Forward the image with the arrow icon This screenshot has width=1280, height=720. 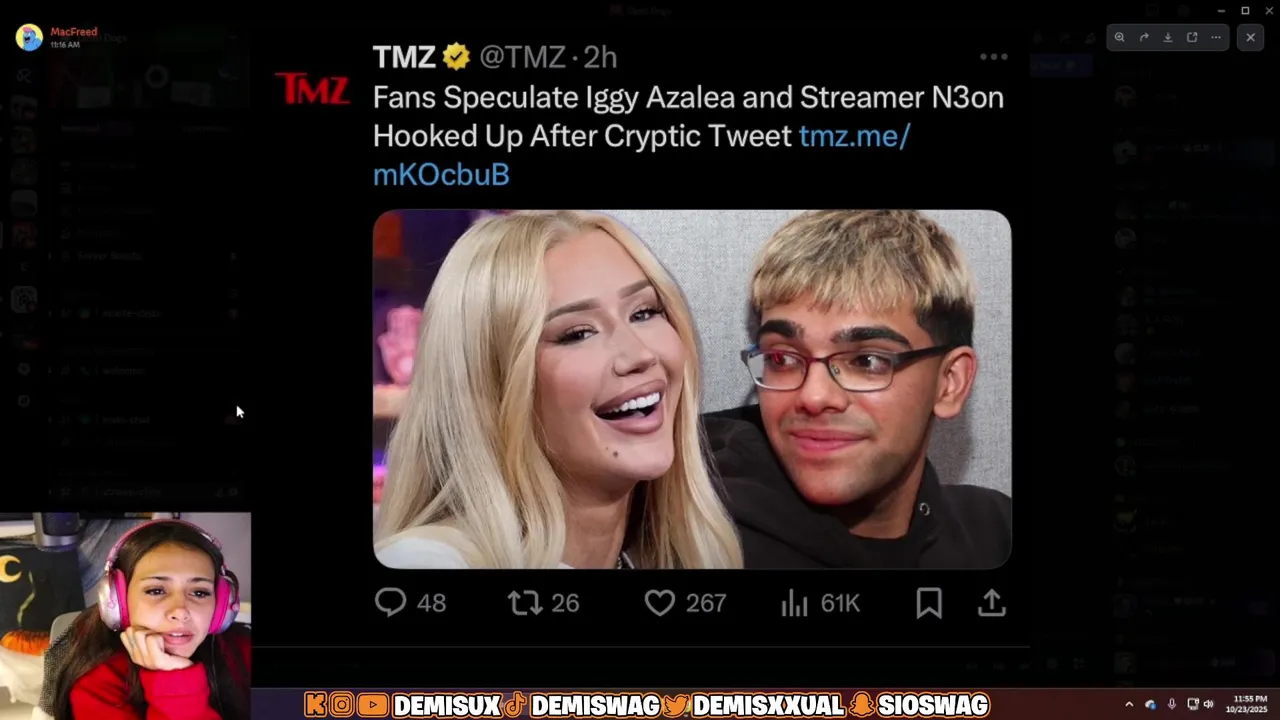tap(1144, 37)
